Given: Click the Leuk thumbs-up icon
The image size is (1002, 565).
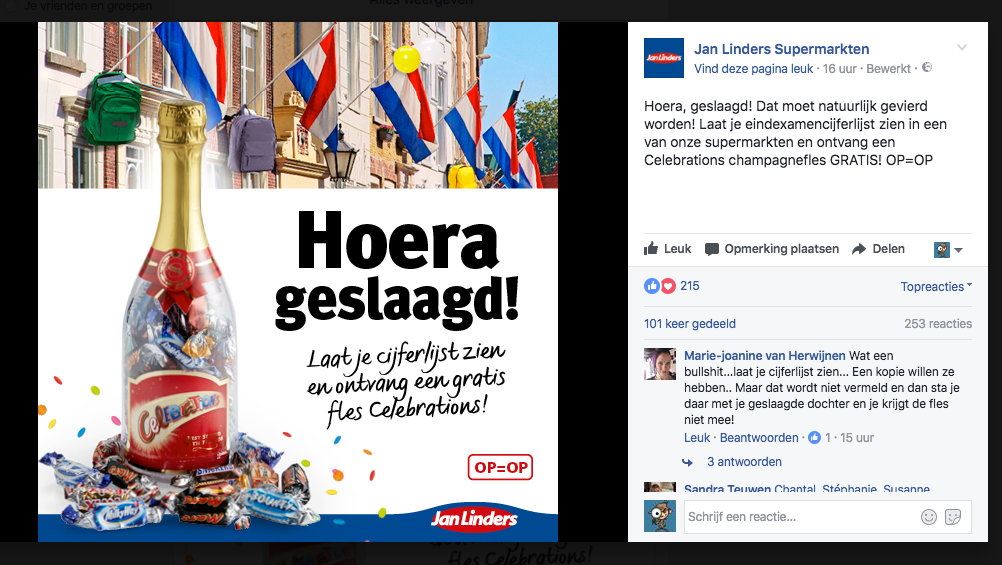Looking at the screenshot, I should (651, 249).
